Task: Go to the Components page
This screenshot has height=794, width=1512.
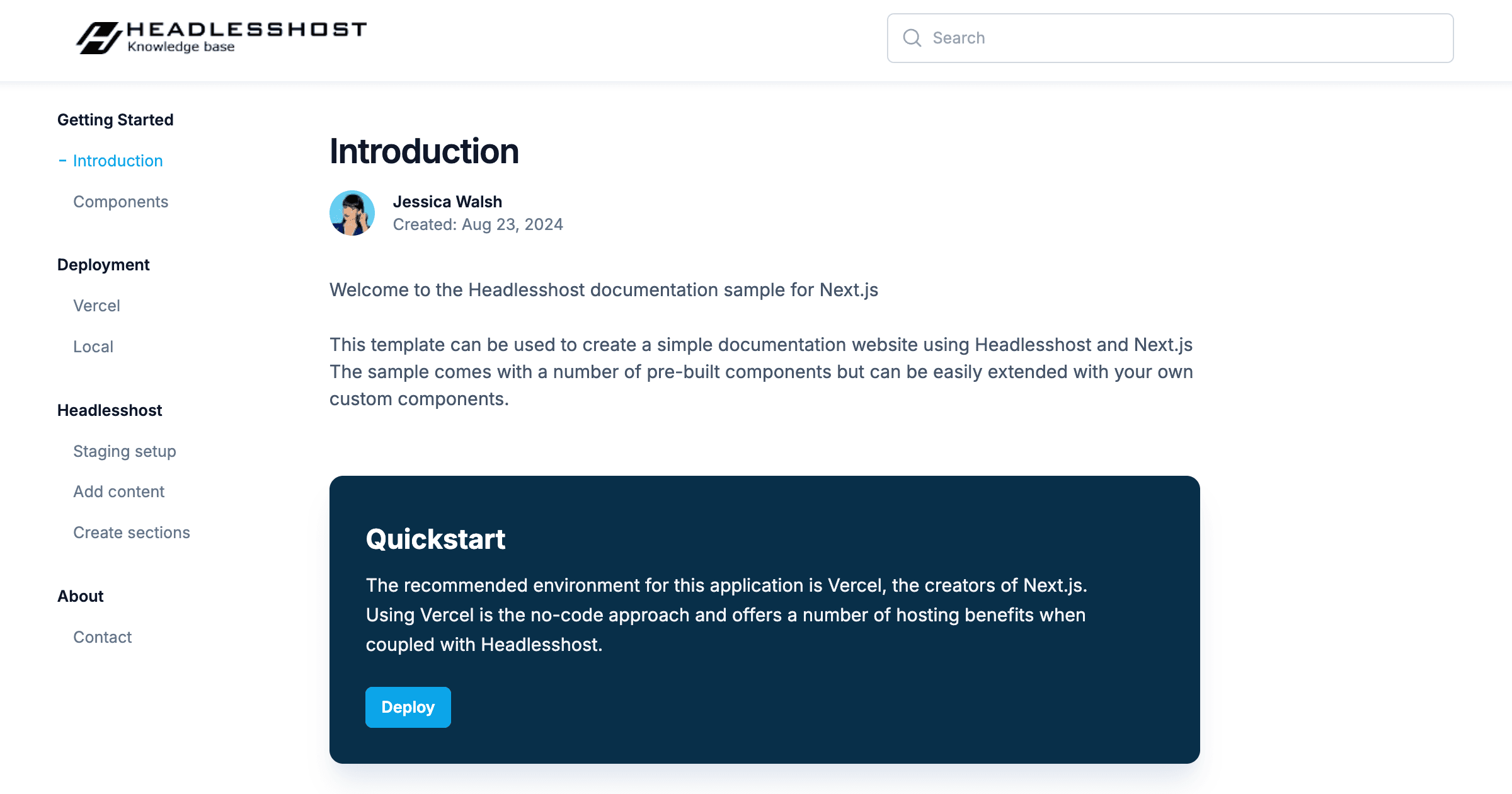Action: [x=120, y=202]
